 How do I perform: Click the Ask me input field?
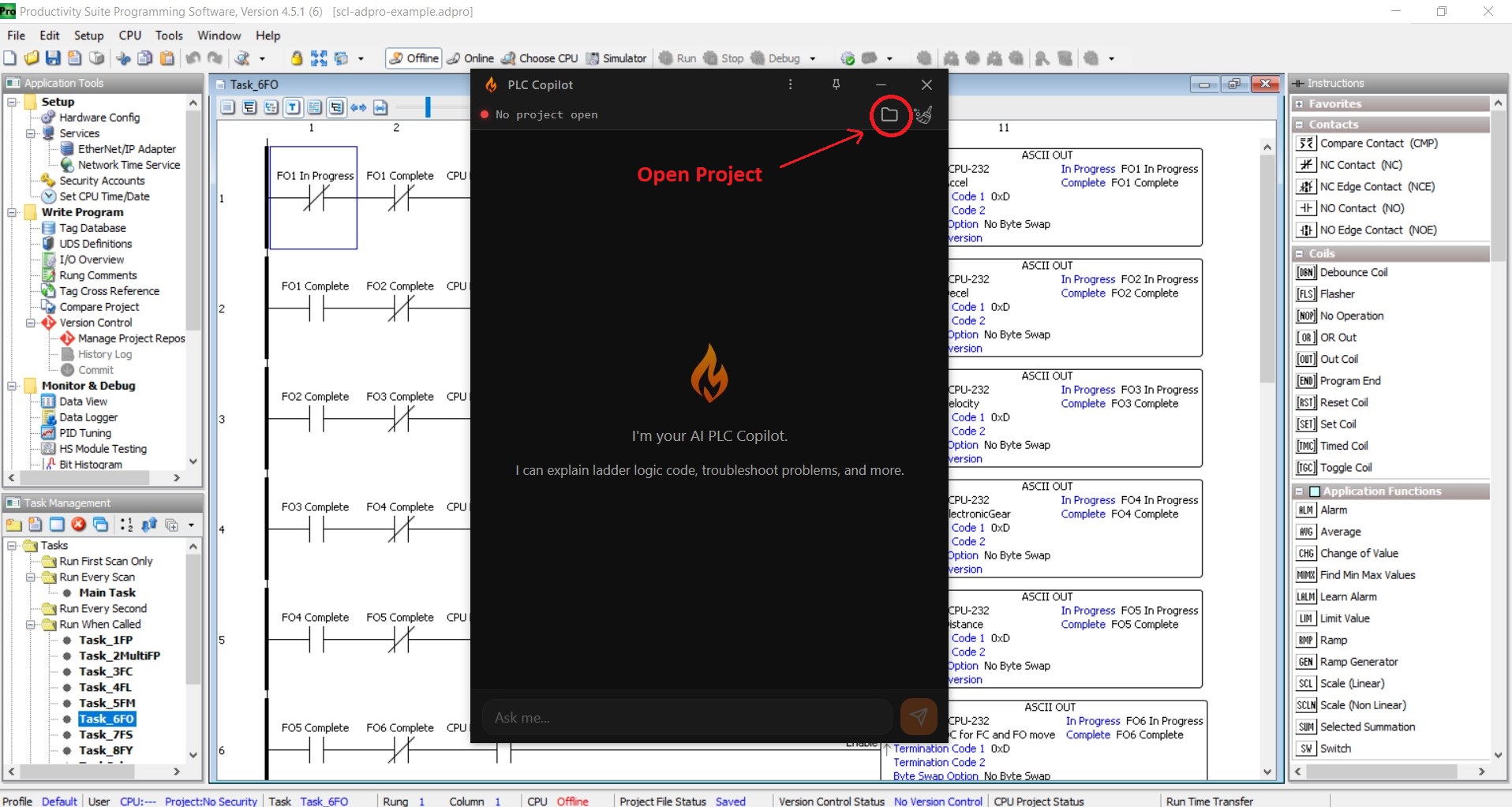(x=687, y=717)
